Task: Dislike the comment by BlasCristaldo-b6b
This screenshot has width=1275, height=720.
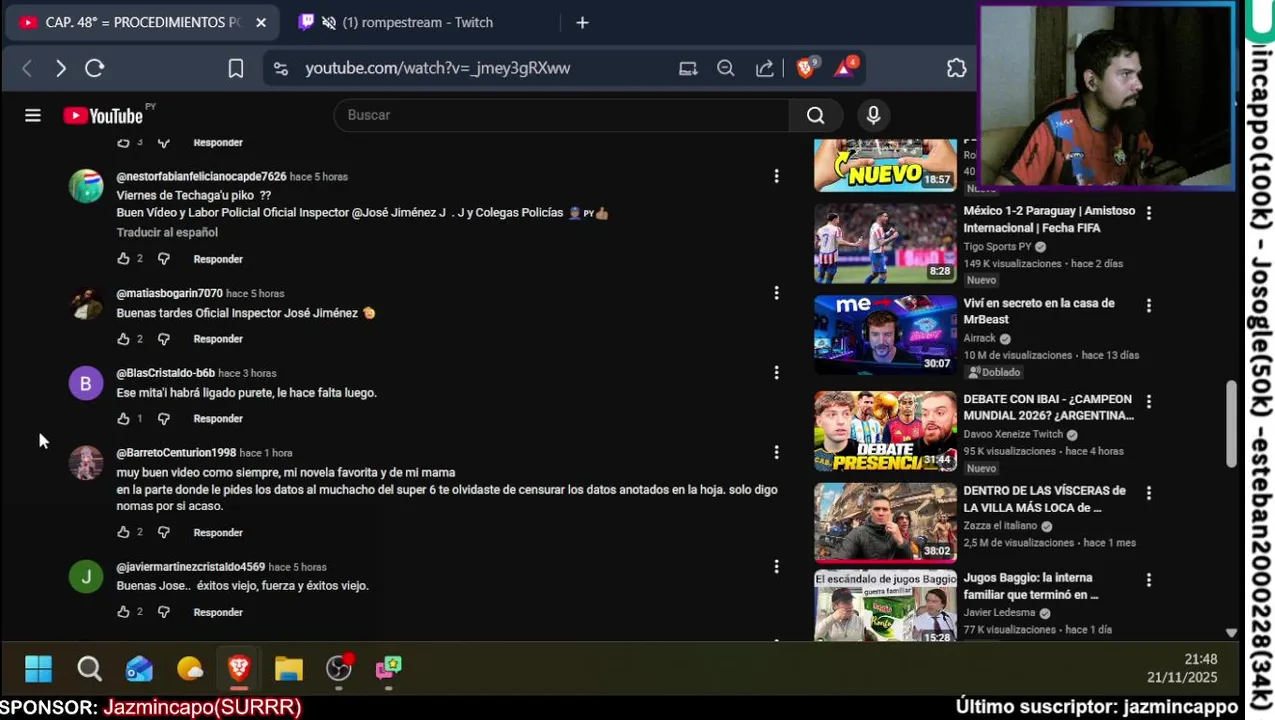Action: 164,419
